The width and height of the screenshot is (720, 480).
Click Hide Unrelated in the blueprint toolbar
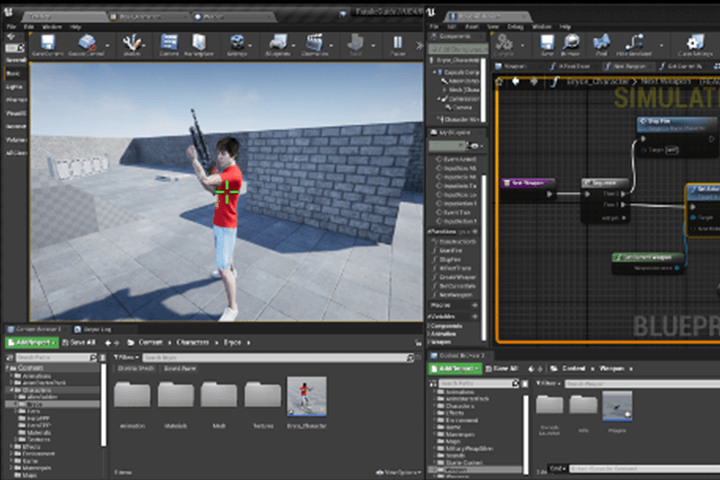click(x=634, y=45)
